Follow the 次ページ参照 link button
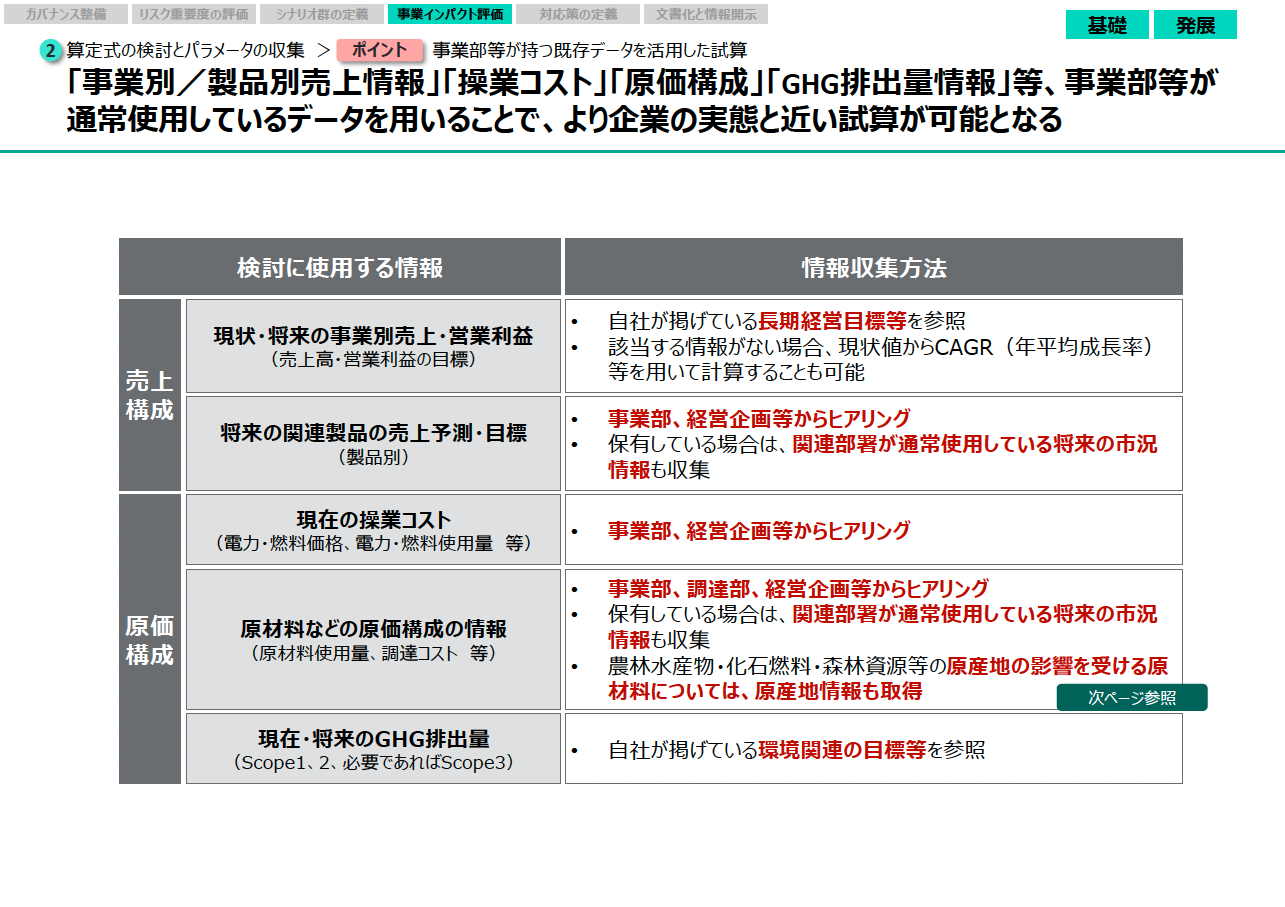The image size is (1285, 907). click(1131, 698)
